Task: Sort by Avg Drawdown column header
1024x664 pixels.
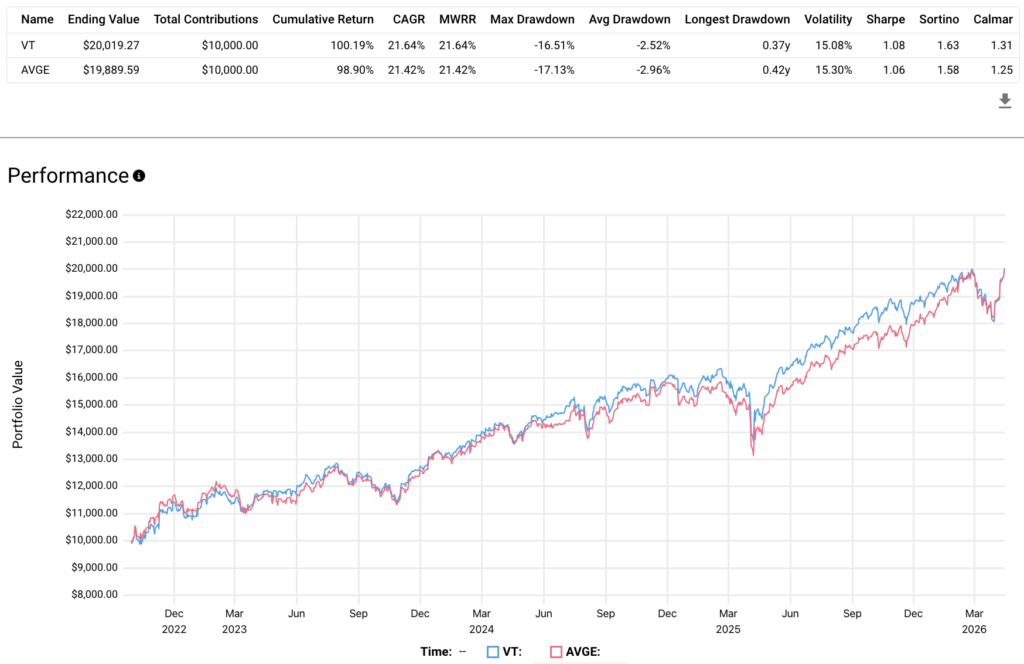Action: coord(630,20)
